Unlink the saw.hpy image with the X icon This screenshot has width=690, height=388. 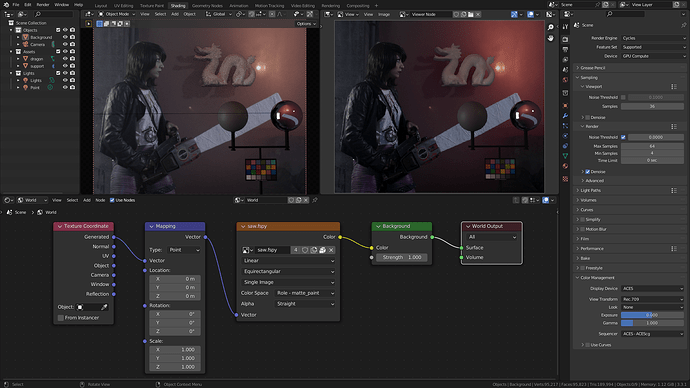(331, 250)
